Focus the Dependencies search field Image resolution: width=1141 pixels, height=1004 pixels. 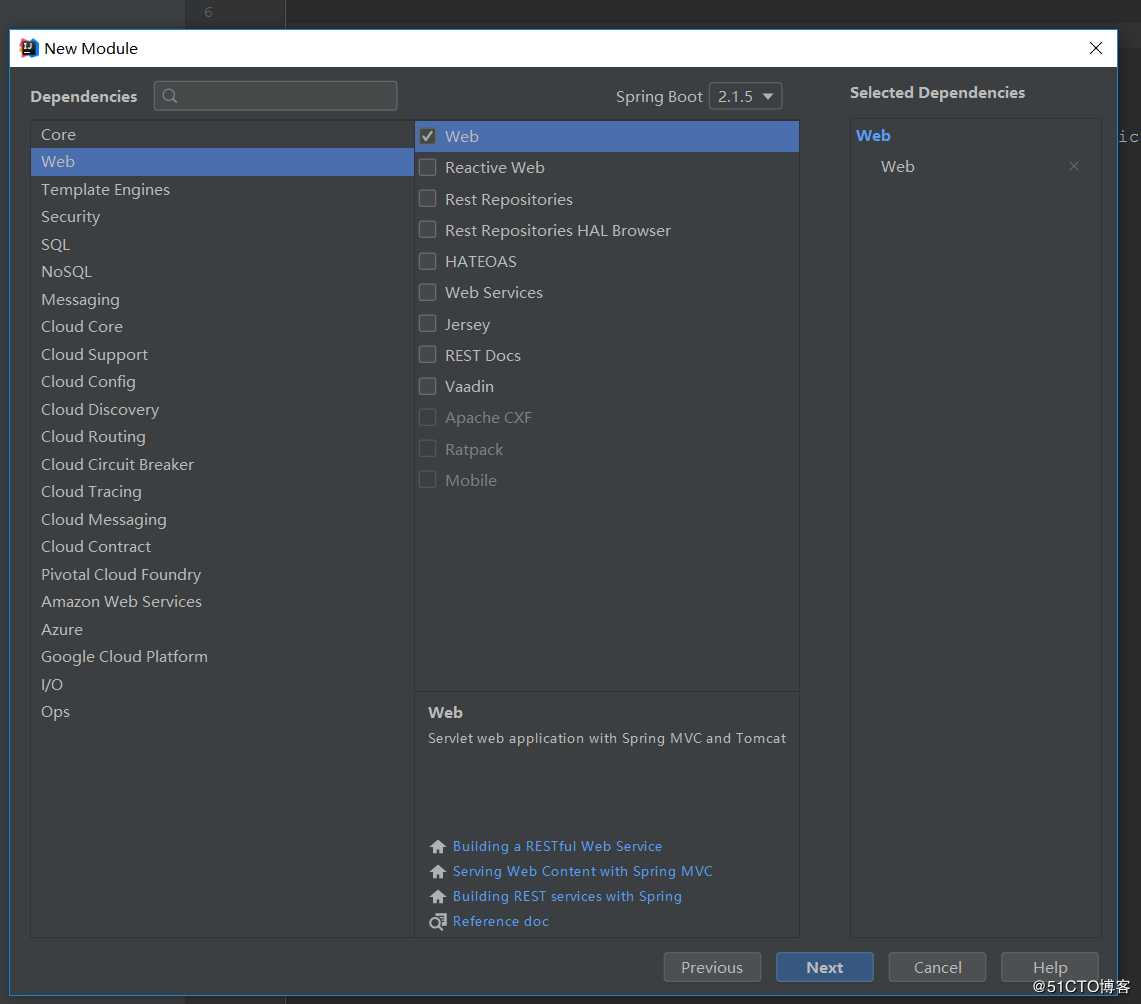pyautogui.click(x=275, y=96)
